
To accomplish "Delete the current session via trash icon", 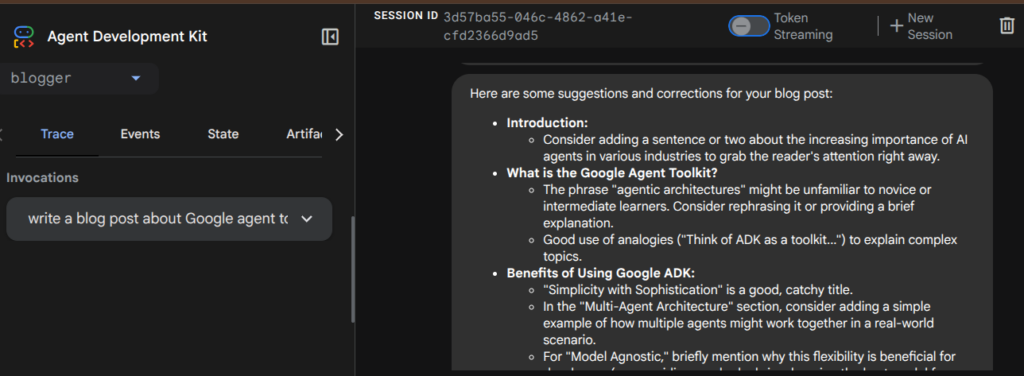I will [x=1006, y=26].
